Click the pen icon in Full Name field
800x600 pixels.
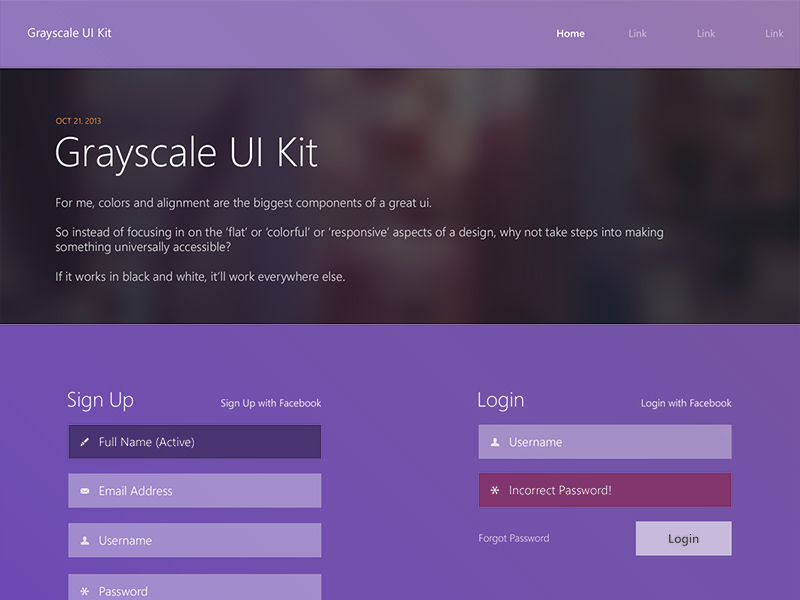pos(85,441)
